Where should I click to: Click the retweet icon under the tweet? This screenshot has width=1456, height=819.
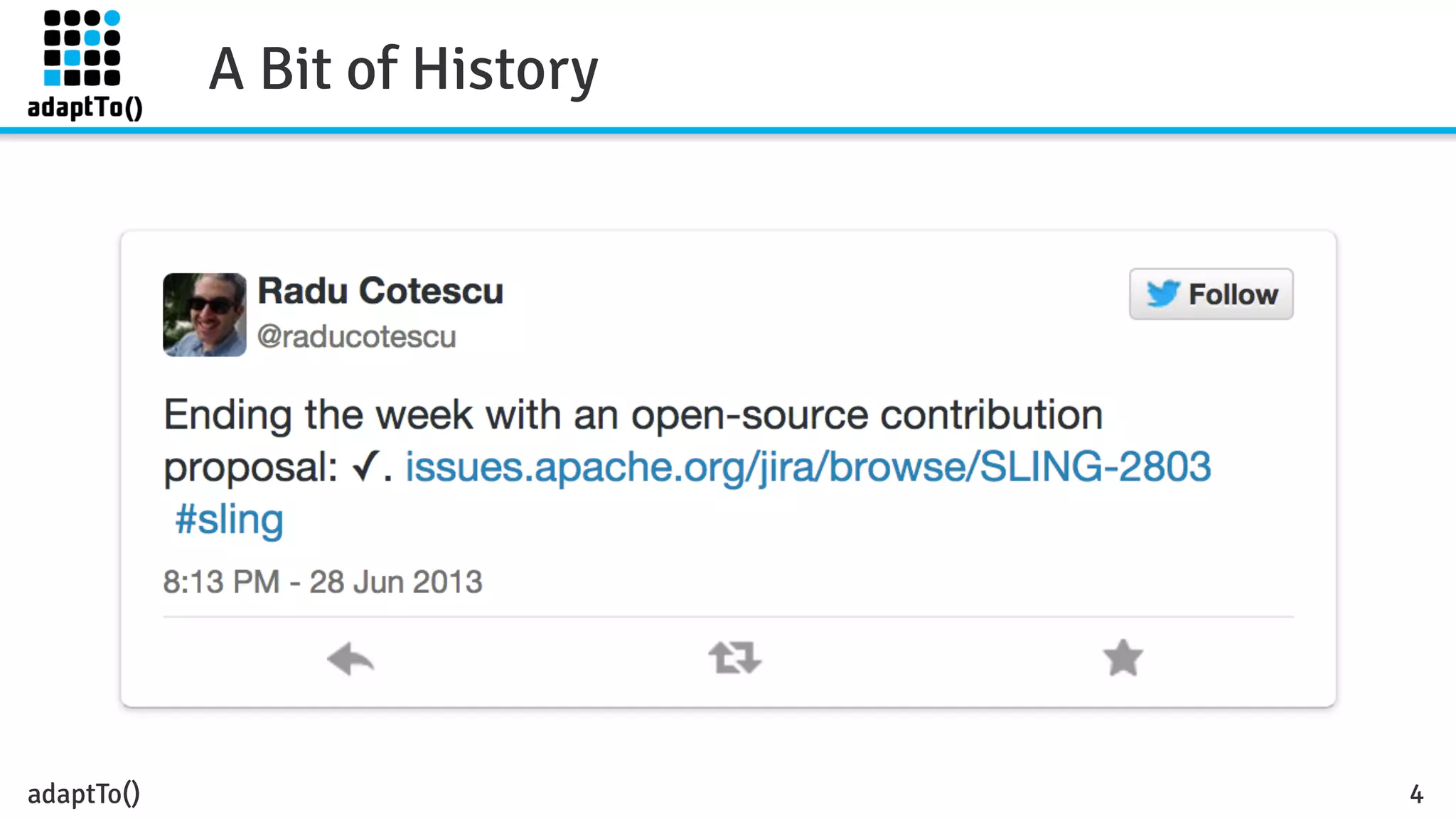point(734,658)
